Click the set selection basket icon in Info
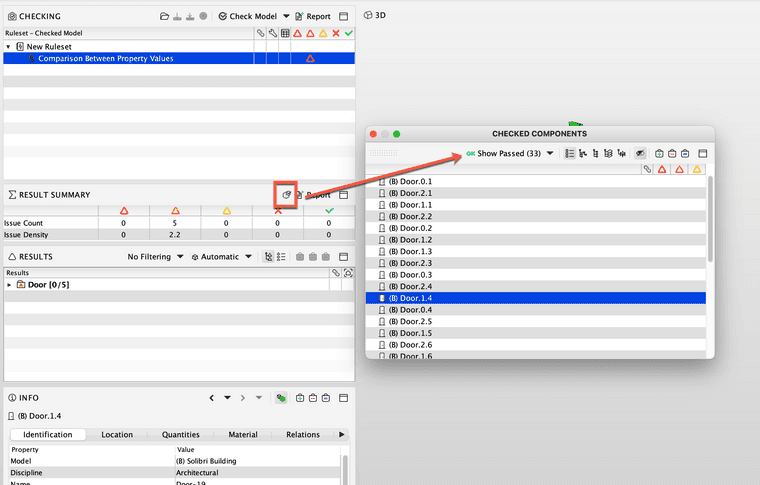 326,398
